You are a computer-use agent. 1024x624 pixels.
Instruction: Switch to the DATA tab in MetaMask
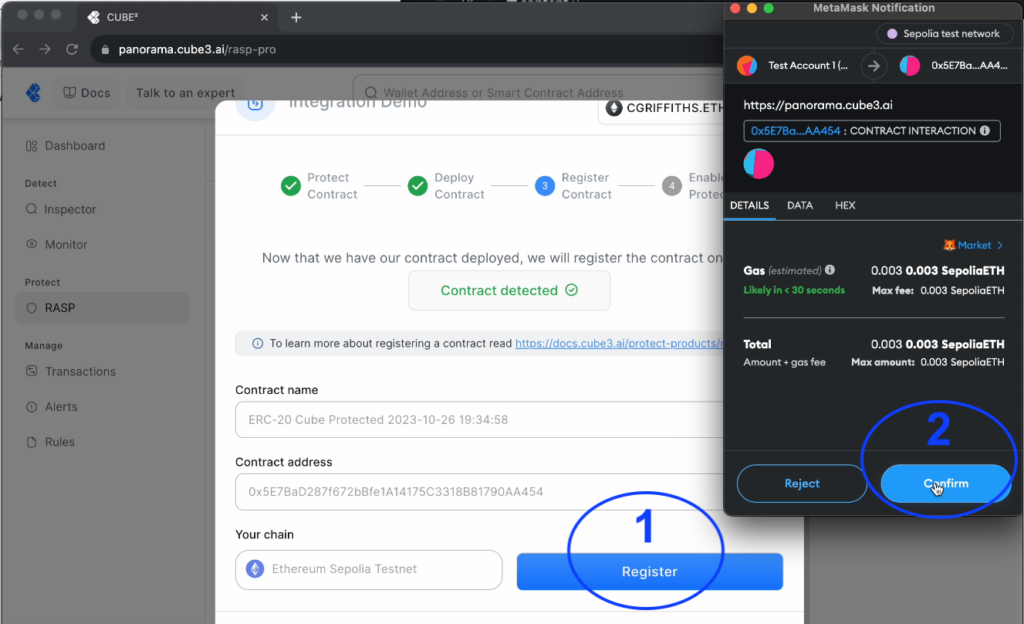click(800, 206)
